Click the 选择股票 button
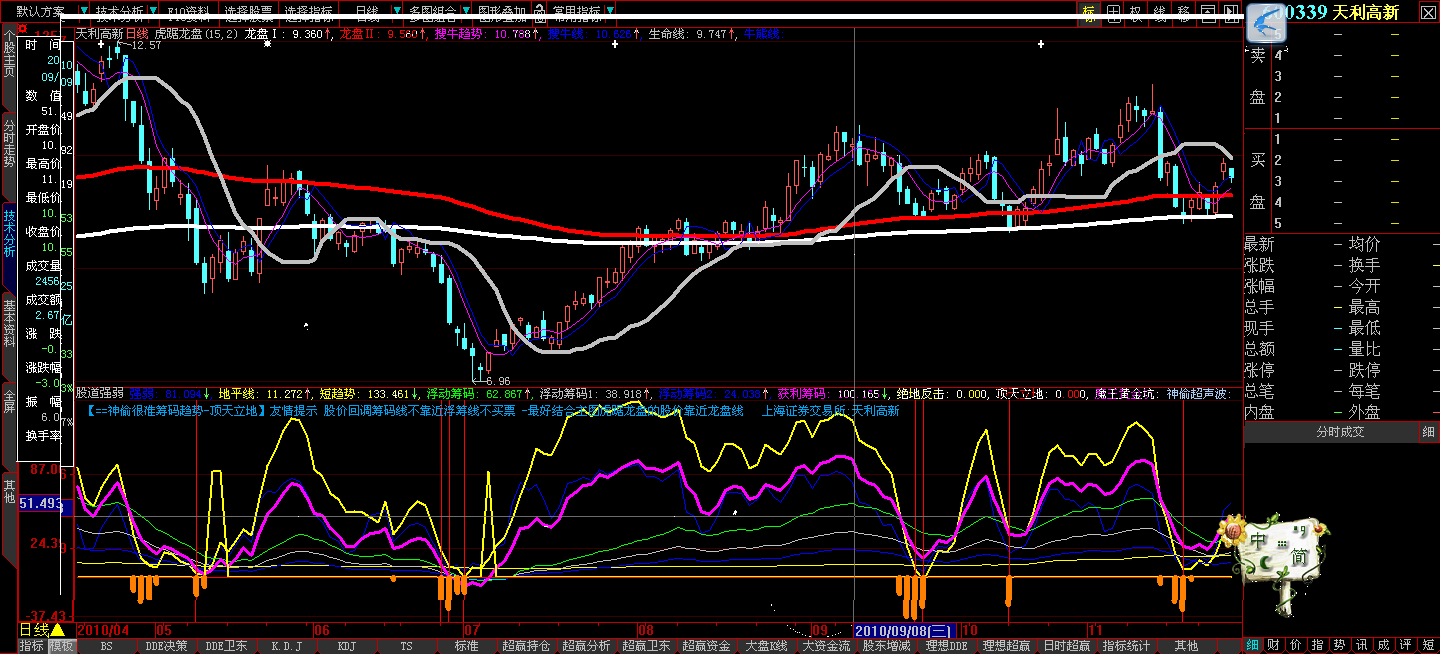1440x654 pixels. coord(249,13)
